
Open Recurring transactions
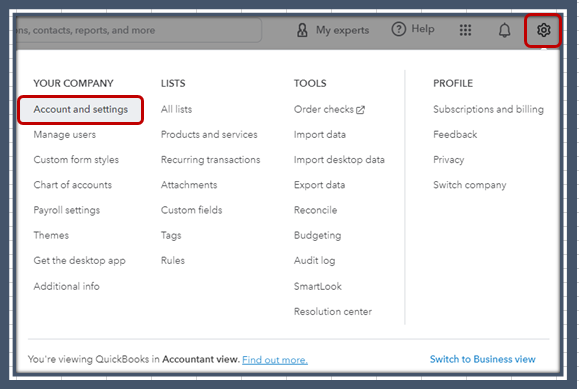pyautogui.click(x=210, y=160)
